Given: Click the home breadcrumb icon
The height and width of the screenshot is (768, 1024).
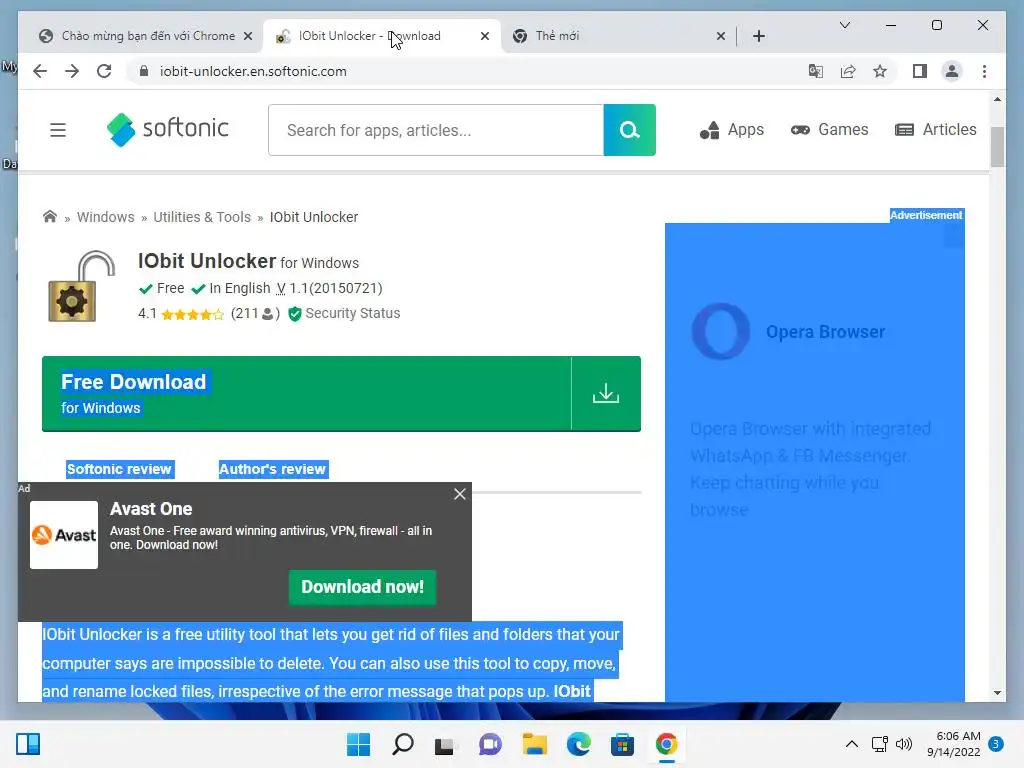Looking at the screenshot, I should click(x=50, y=216).
